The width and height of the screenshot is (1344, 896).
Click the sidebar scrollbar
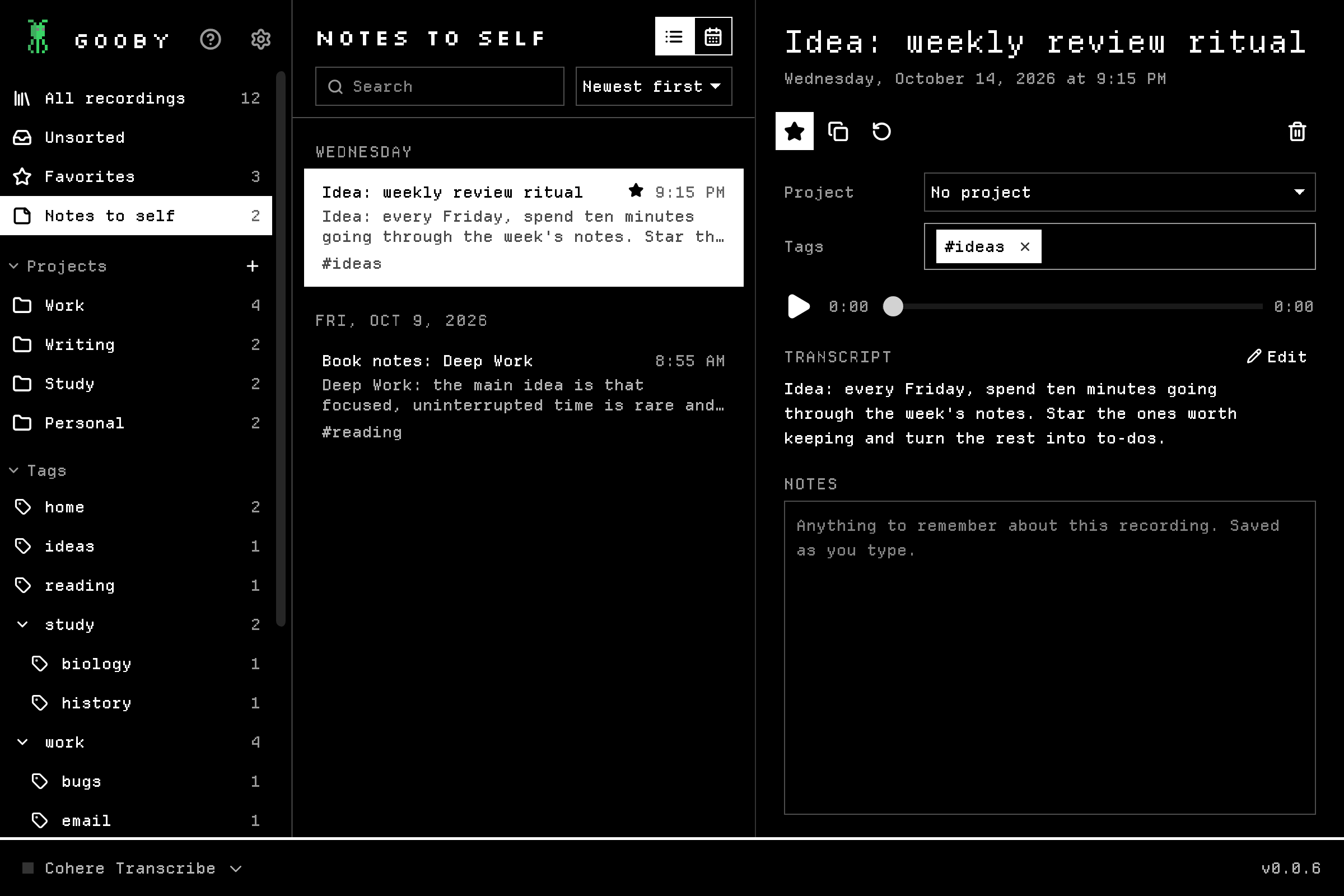coord(281,348)
